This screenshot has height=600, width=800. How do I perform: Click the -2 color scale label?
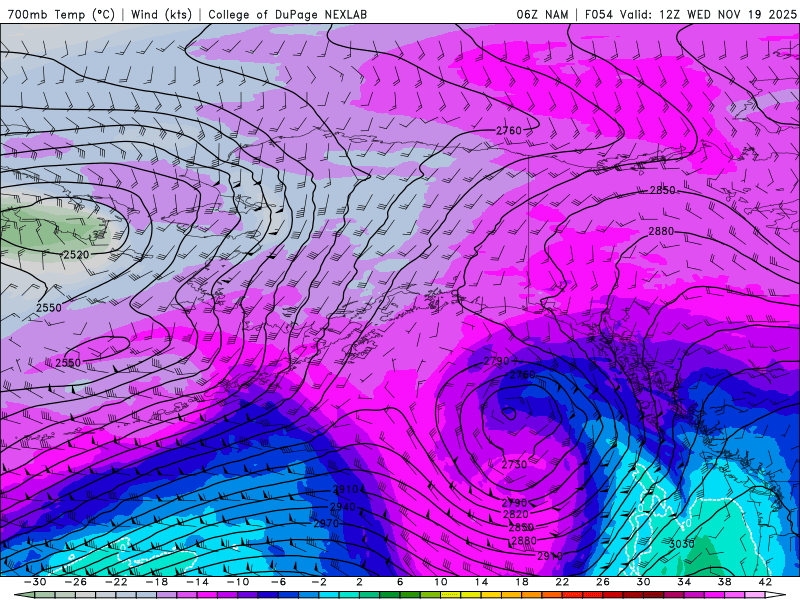pyautogui.click(x=319, y=582)
